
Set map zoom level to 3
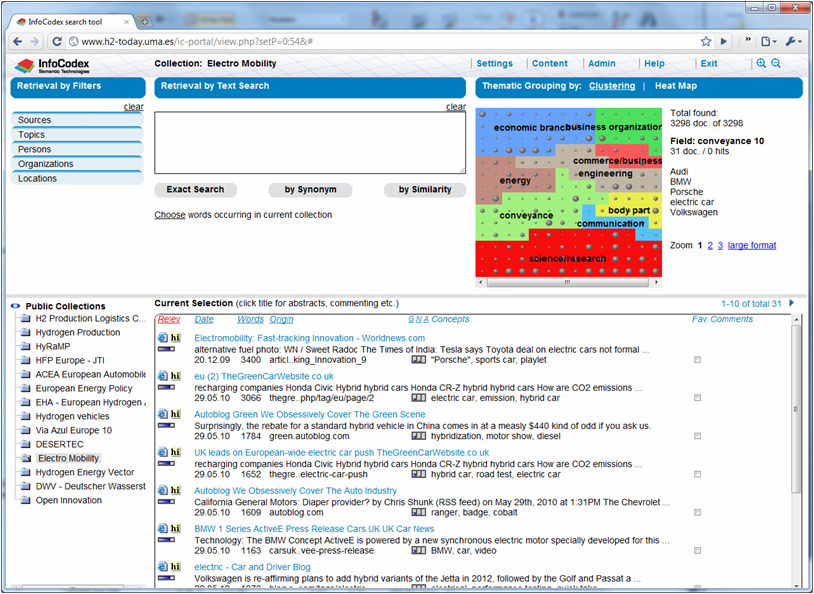pos(720,245)
